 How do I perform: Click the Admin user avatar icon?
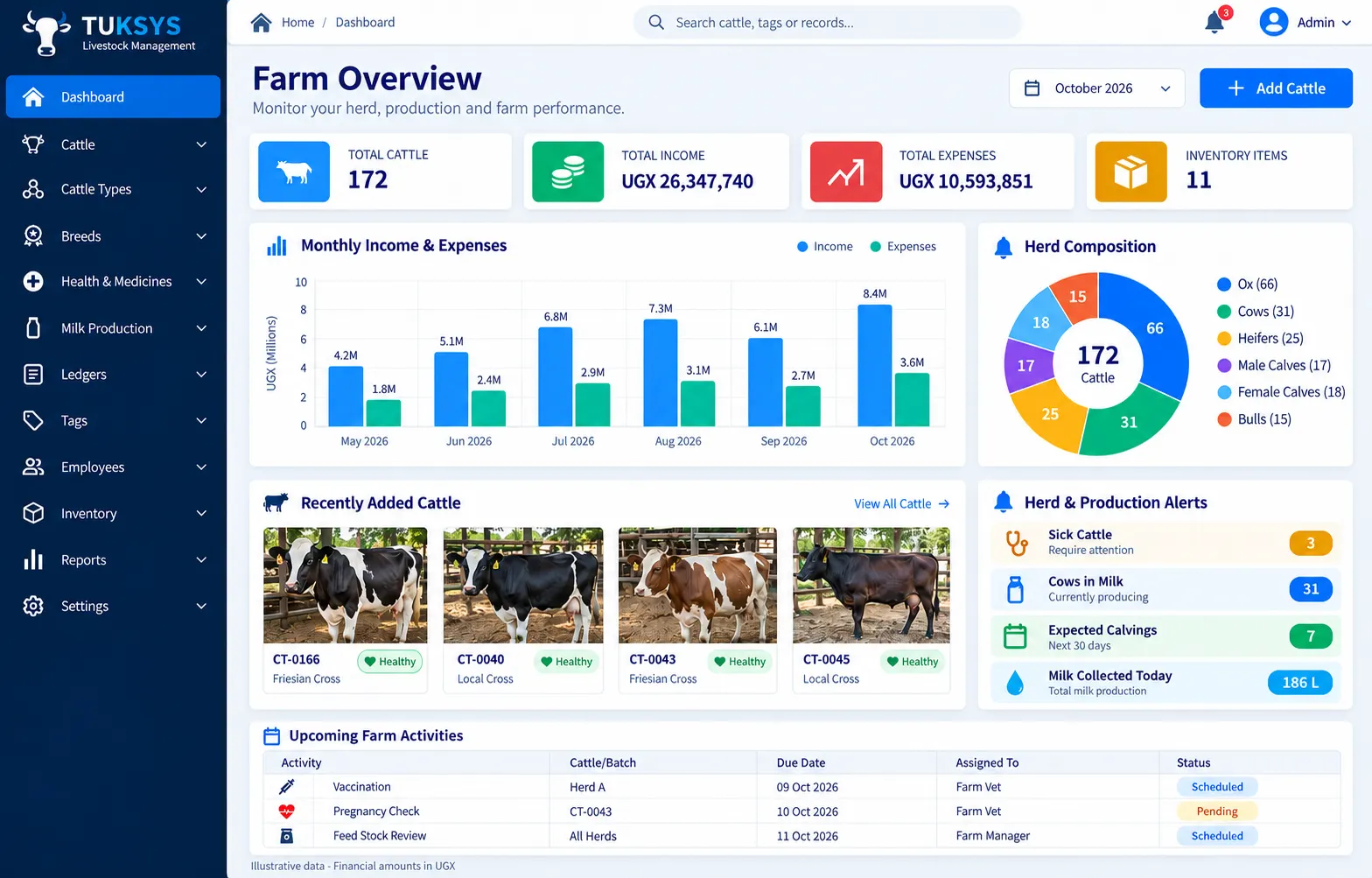(1273, 22)
